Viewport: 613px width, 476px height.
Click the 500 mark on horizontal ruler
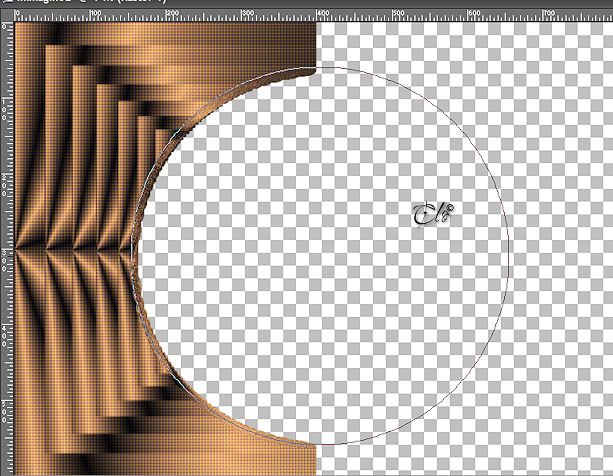click(x=398, y=13)
